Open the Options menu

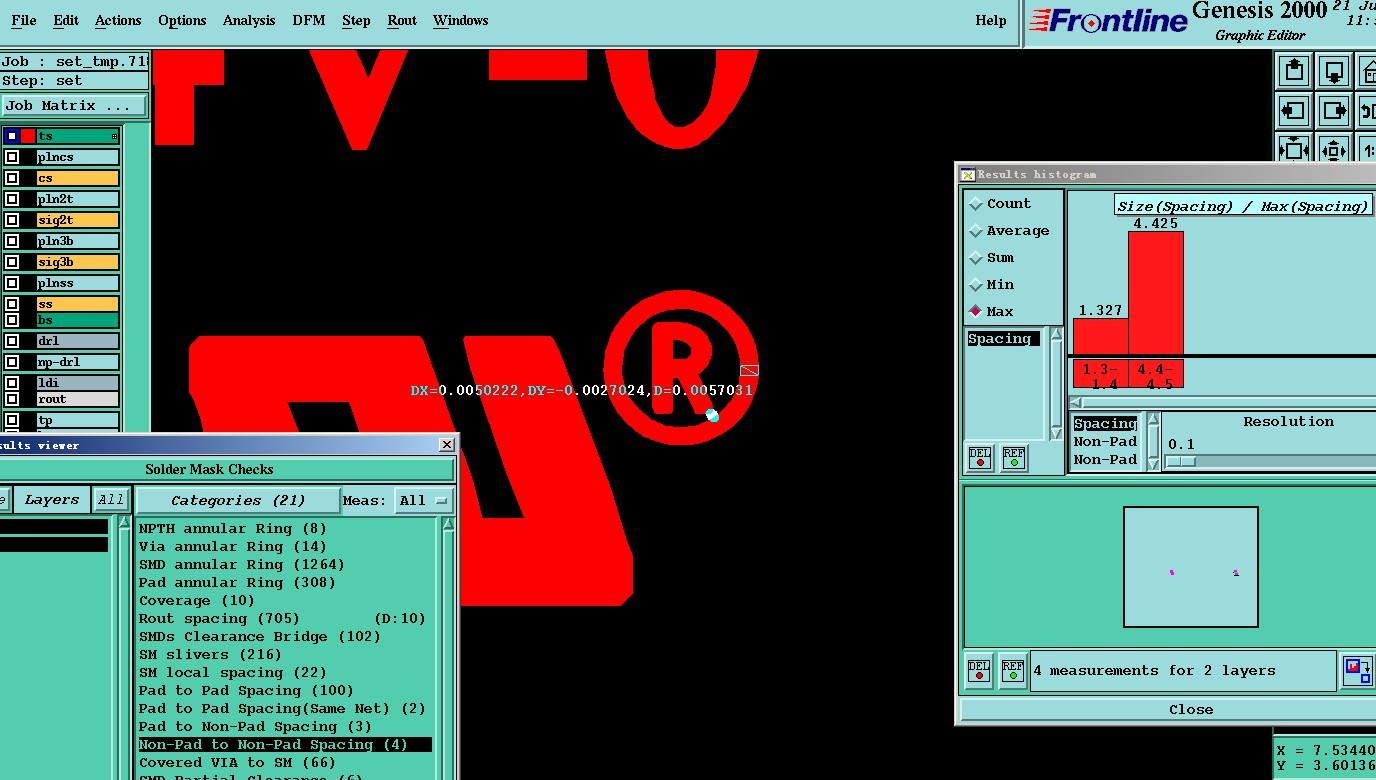182,20
